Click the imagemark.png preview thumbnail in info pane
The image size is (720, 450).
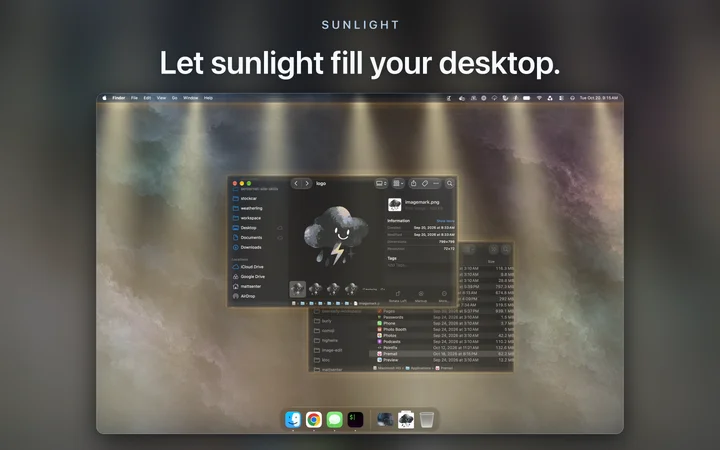(x=394, y=204)
